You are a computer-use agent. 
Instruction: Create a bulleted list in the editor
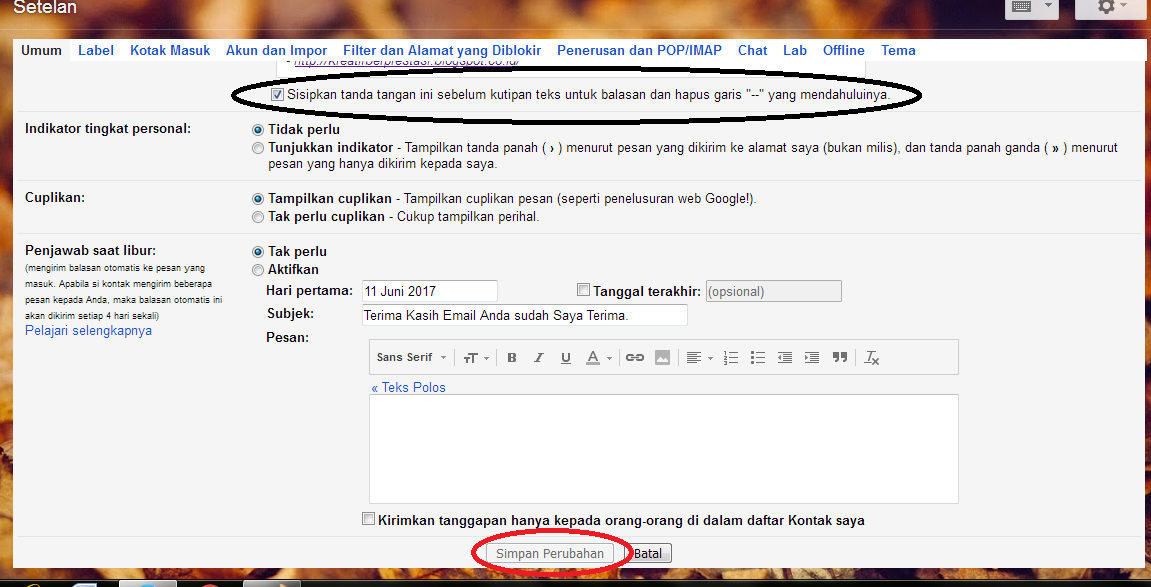757,357
